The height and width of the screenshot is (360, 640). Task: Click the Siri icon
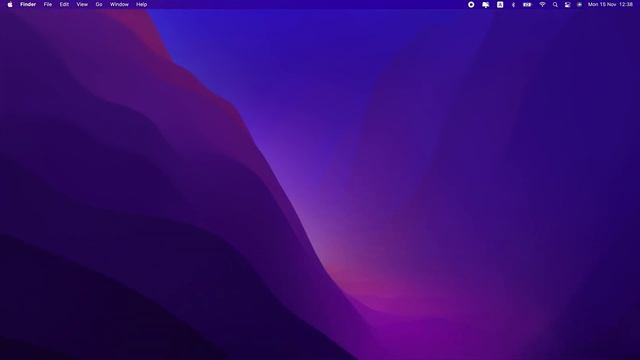tap(580, 4)
